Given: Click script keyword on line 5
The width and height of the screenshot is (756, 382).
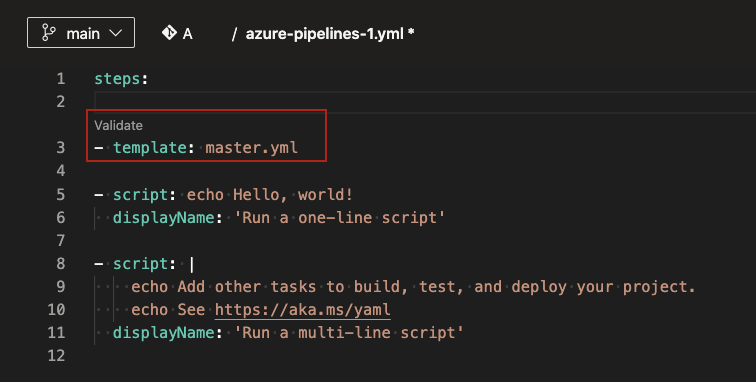Looking at the screenshot, I should click(140, 195).
